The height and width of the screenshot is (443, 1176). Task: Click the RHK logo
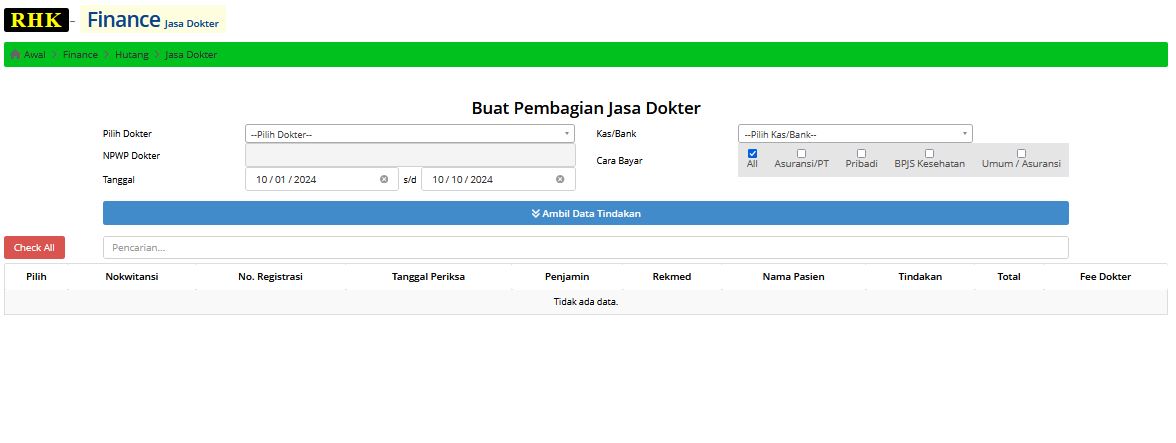36,20
